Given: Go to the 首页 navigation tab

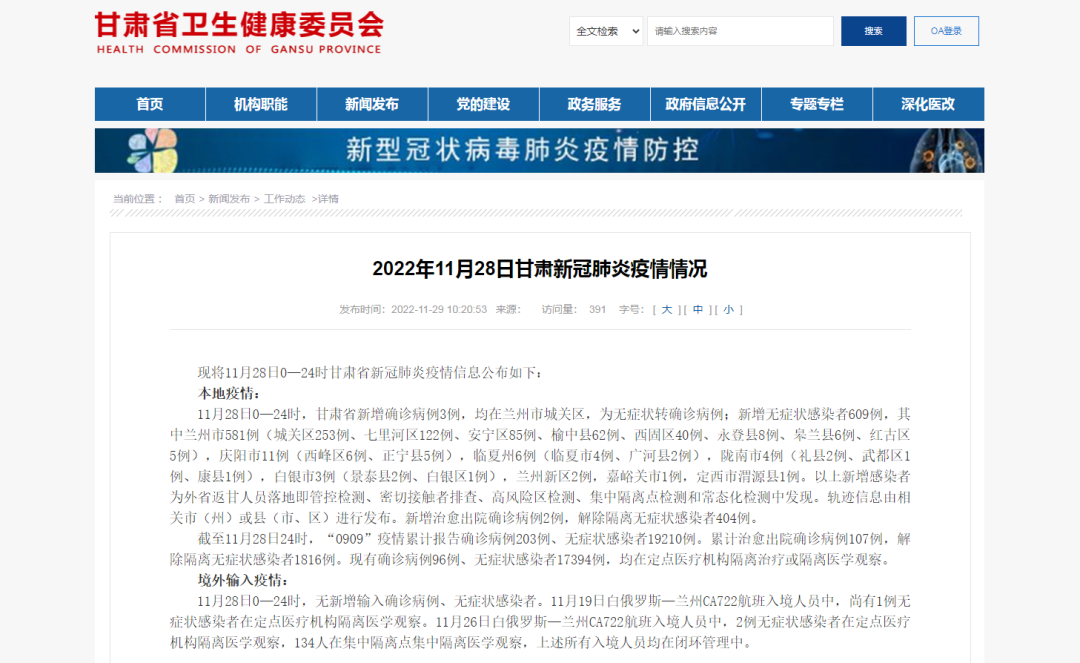Looking at the screenshot, I should [150, 104].
